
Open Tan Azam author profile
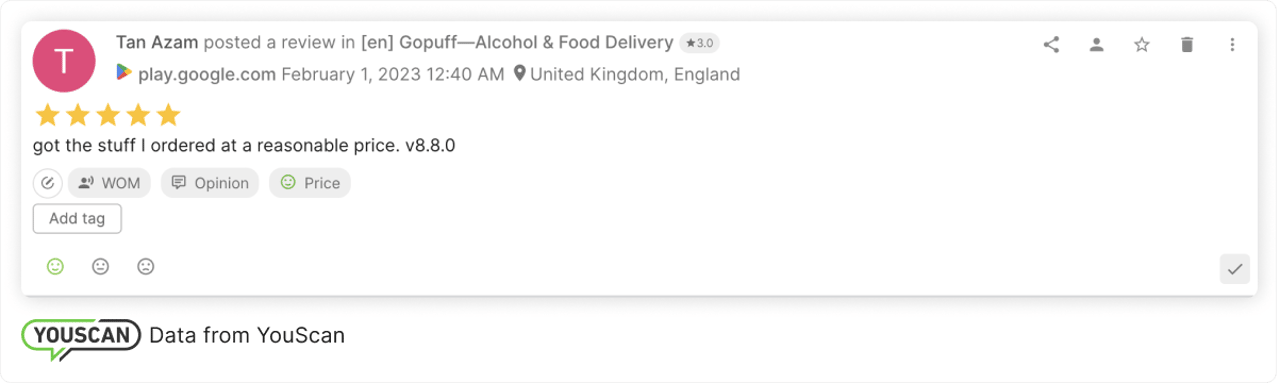[x=156, y=42]
